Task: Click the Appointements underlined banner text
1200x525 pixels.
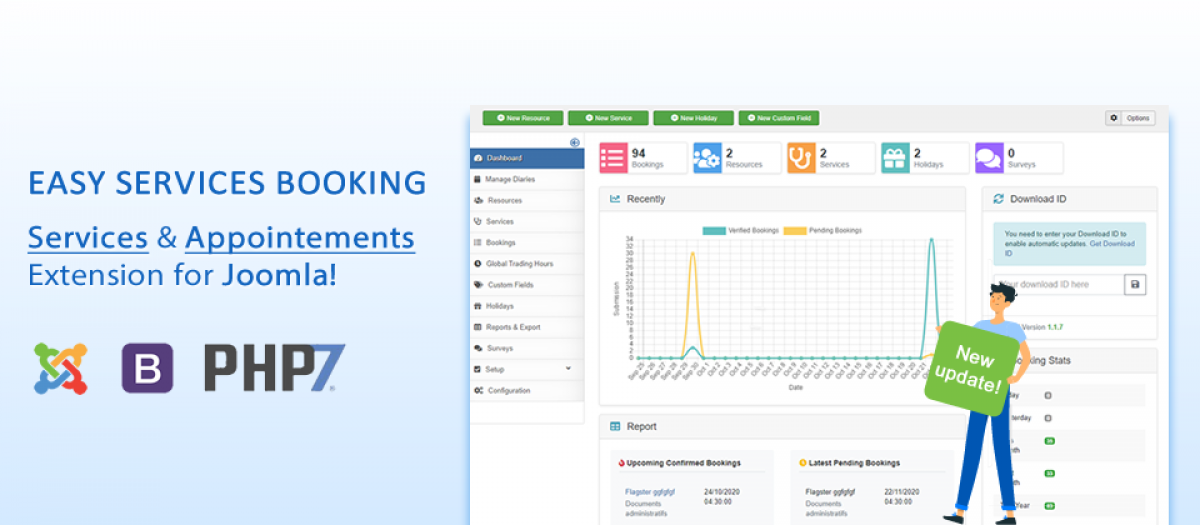Action: pos(300,238)
